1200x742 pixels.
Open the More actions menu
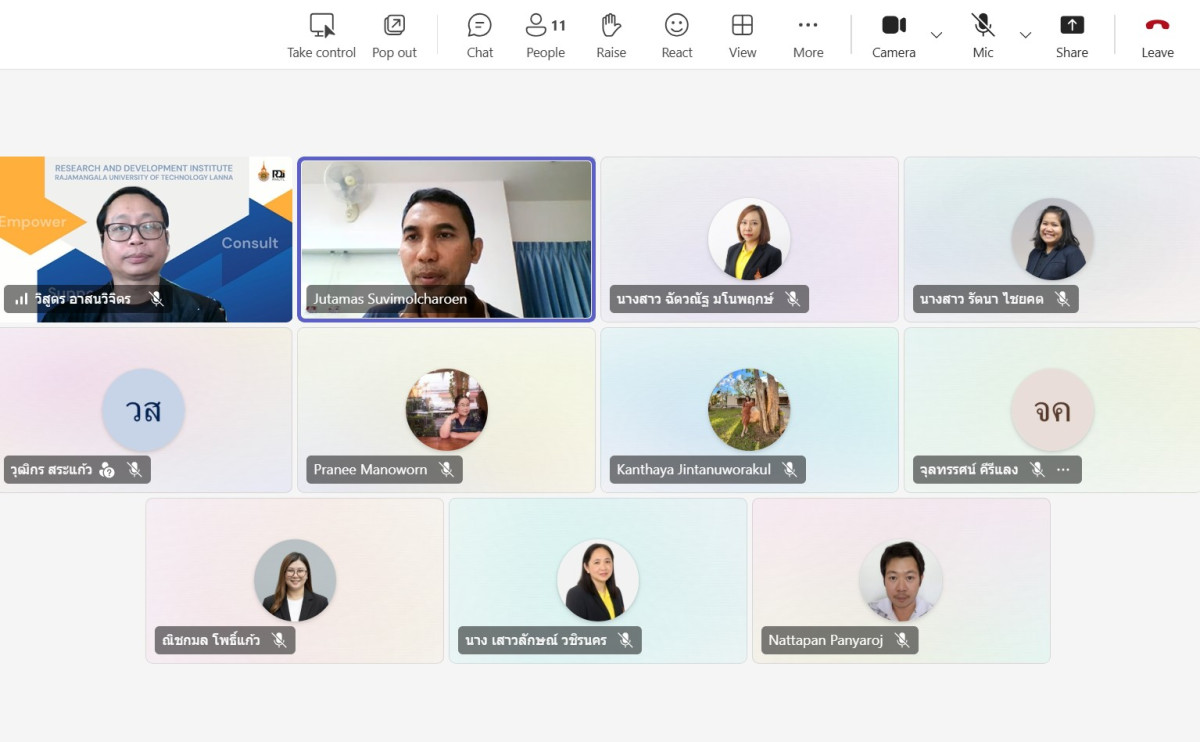pyautogui.click(x=808, y=35)
